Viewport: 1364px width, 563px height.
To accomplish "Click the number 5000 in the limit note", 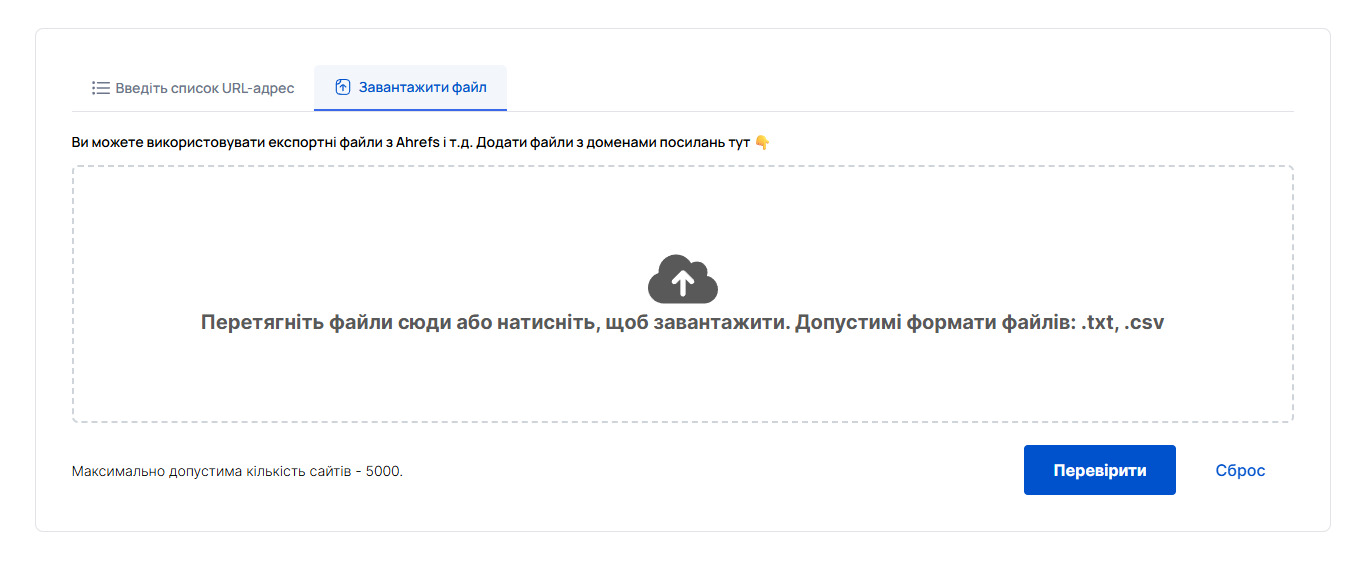I will pos(383,471).
